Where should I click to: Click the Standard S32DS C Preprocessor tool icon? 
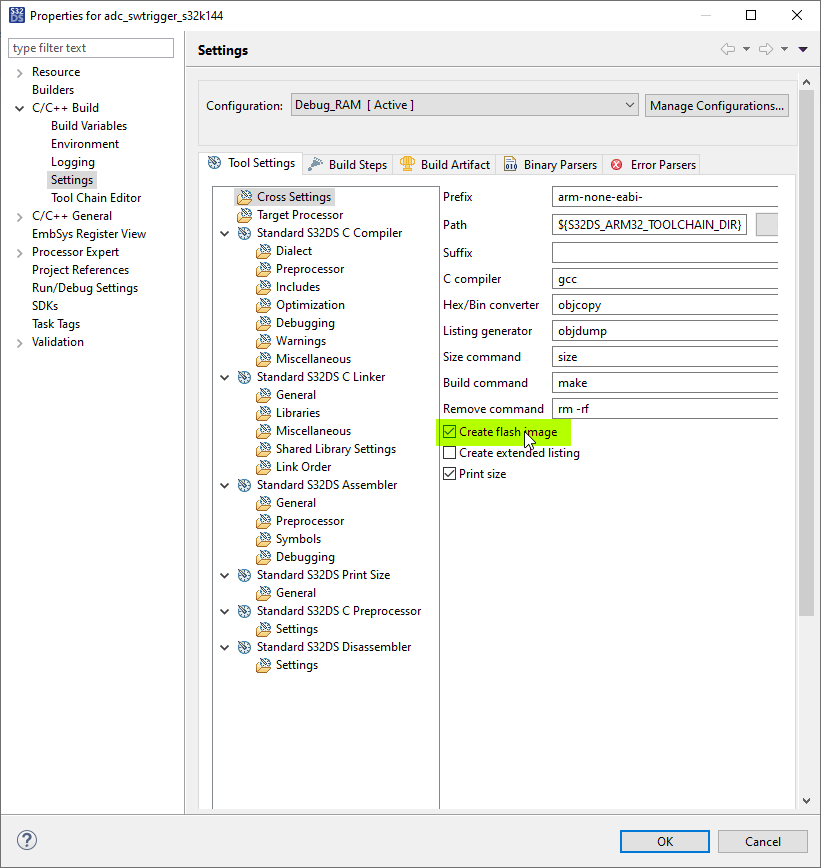click(244, 611)
